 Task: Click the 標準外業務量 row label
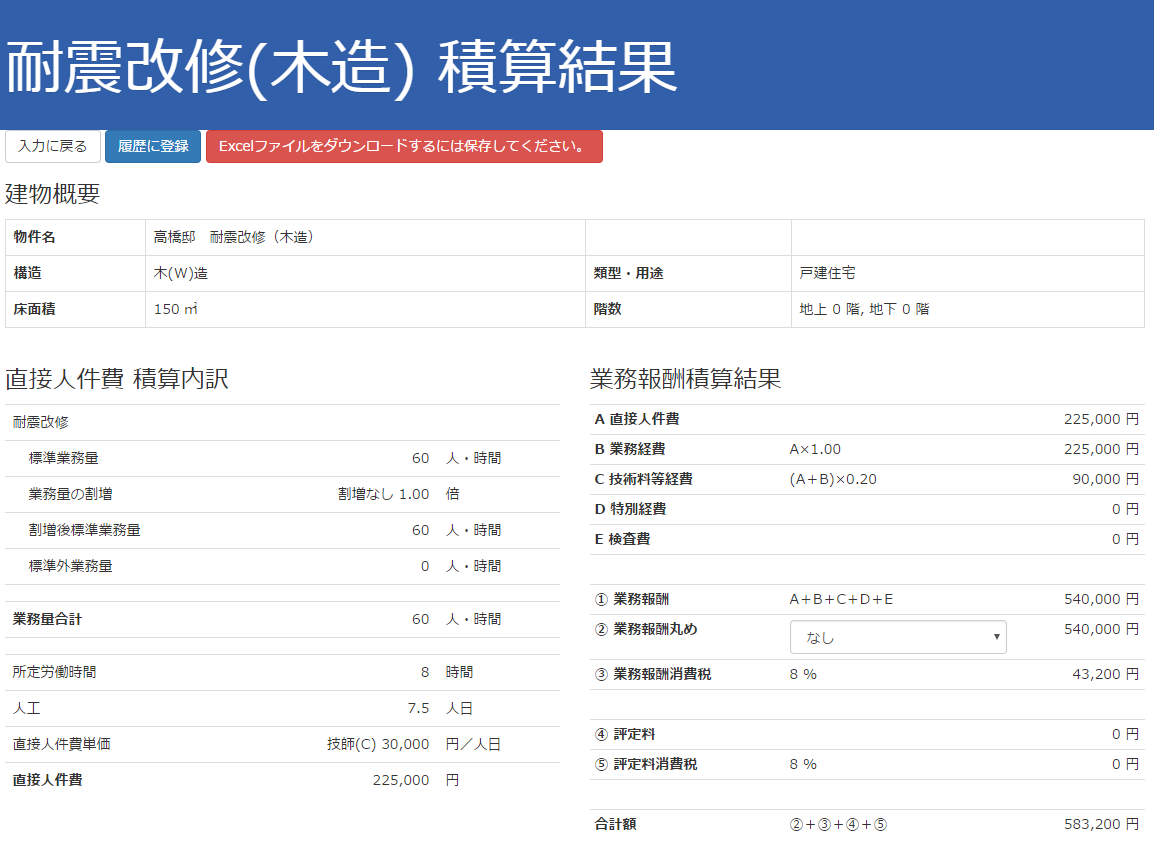pyautogui.click(x=71, y=566)
